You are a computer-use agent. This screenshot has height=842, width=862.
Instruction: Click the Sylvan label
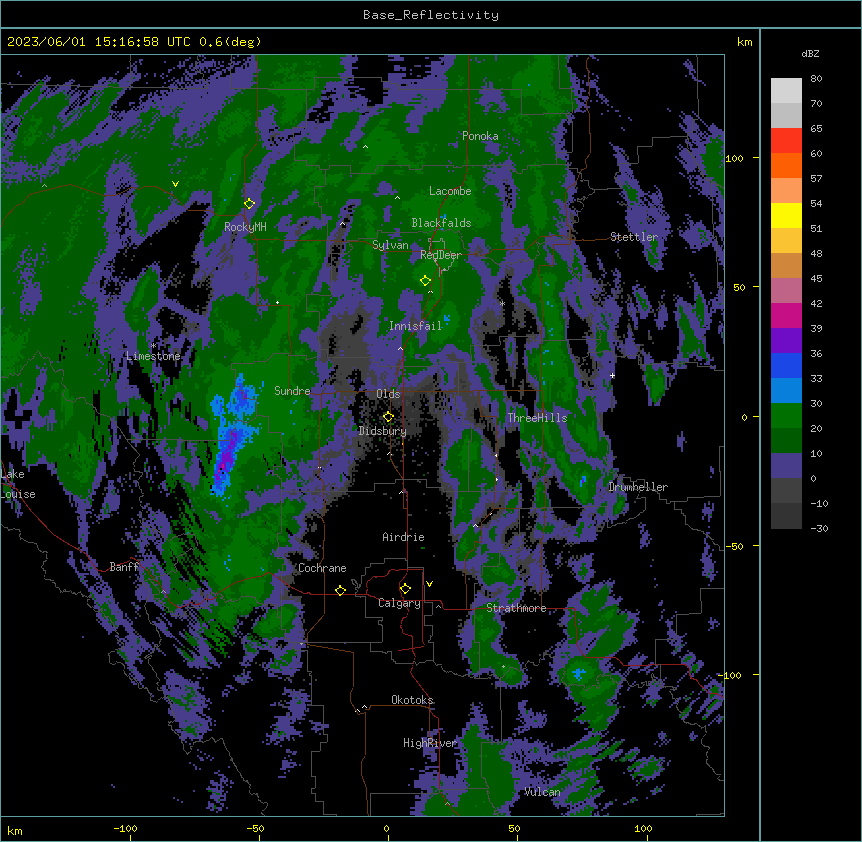point(390,245)
